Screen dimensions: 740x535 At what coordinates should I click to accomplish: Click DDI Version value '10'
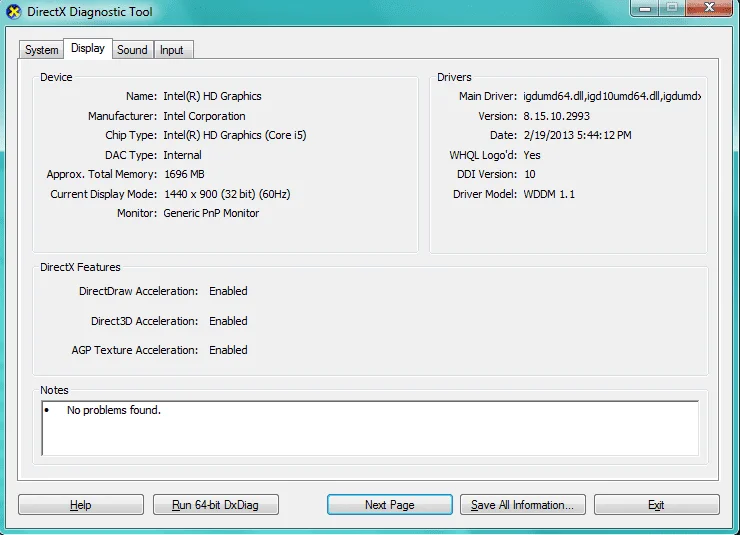click(530, 175)
